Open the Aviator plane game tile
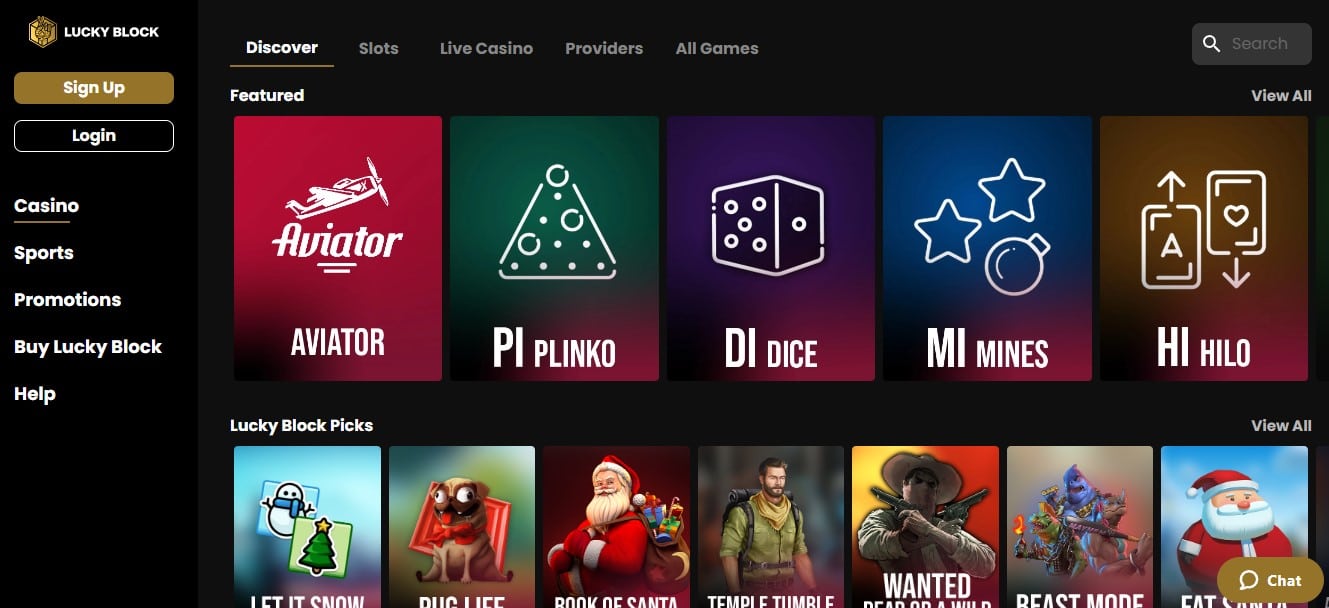This screenshot has width=1329, height=608. click(338, 248)
